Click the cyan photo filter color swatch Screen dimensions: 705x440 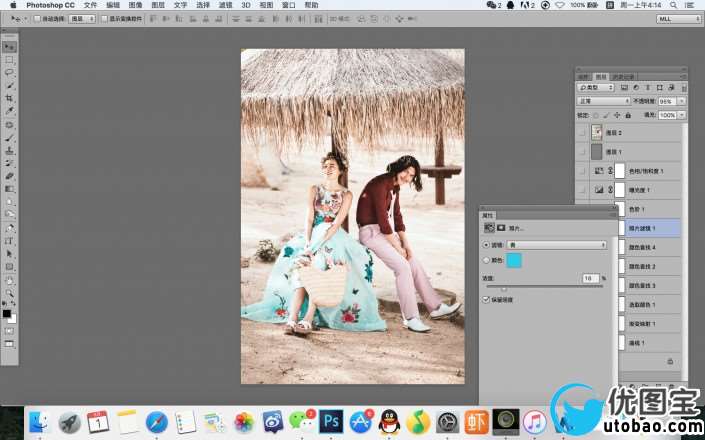tap(514, 260)
